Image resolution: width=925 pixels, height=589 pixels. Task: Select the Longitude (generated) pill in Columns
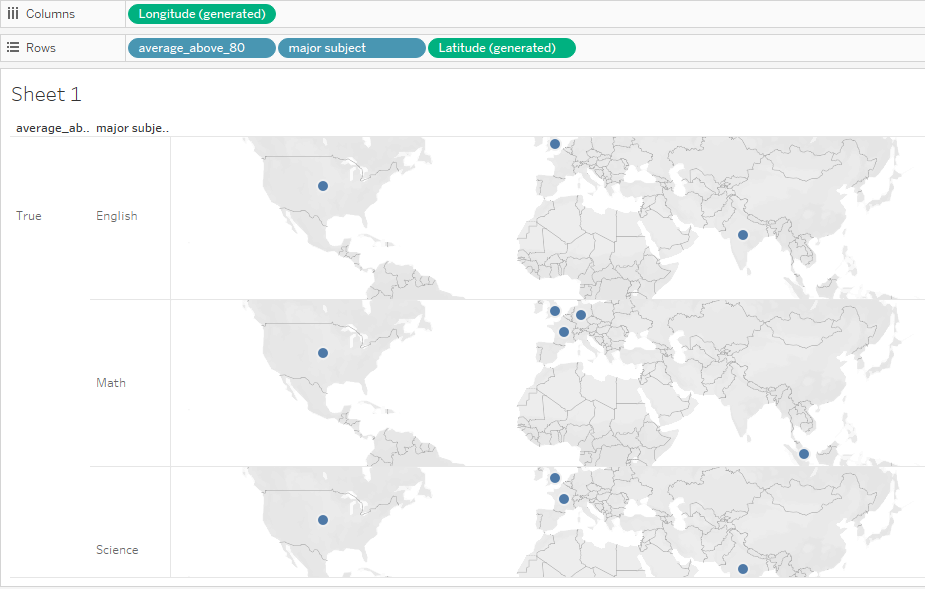point(201,14)
